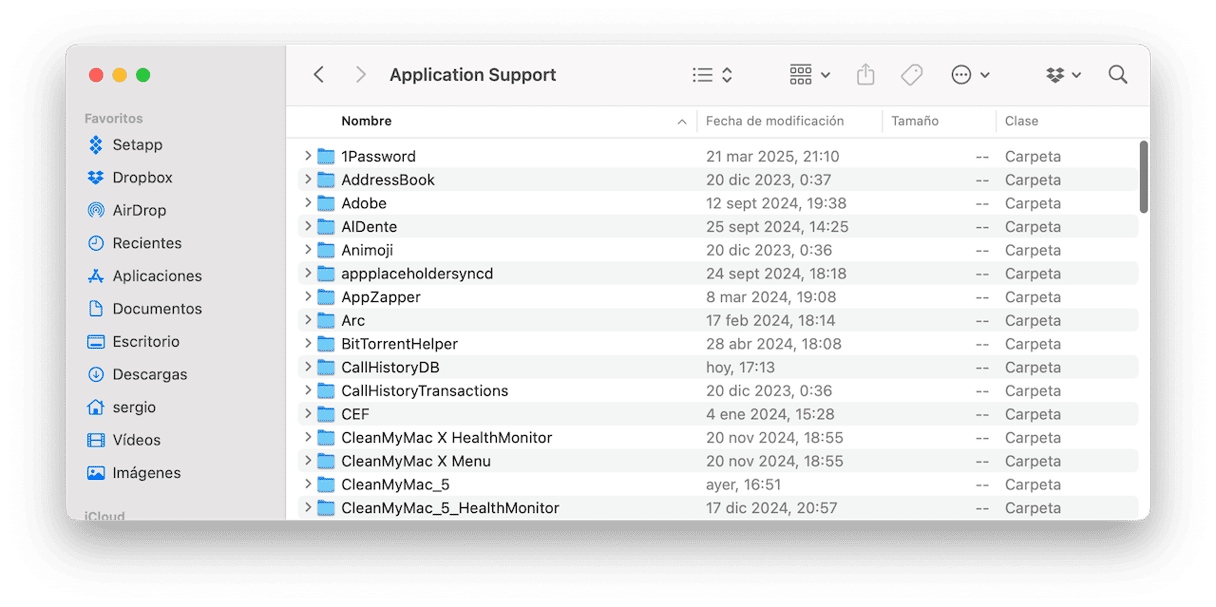Expand the appplaceholdersyncd folder
The height and width of the screenshot is (607, 1216).
point(308,273)
